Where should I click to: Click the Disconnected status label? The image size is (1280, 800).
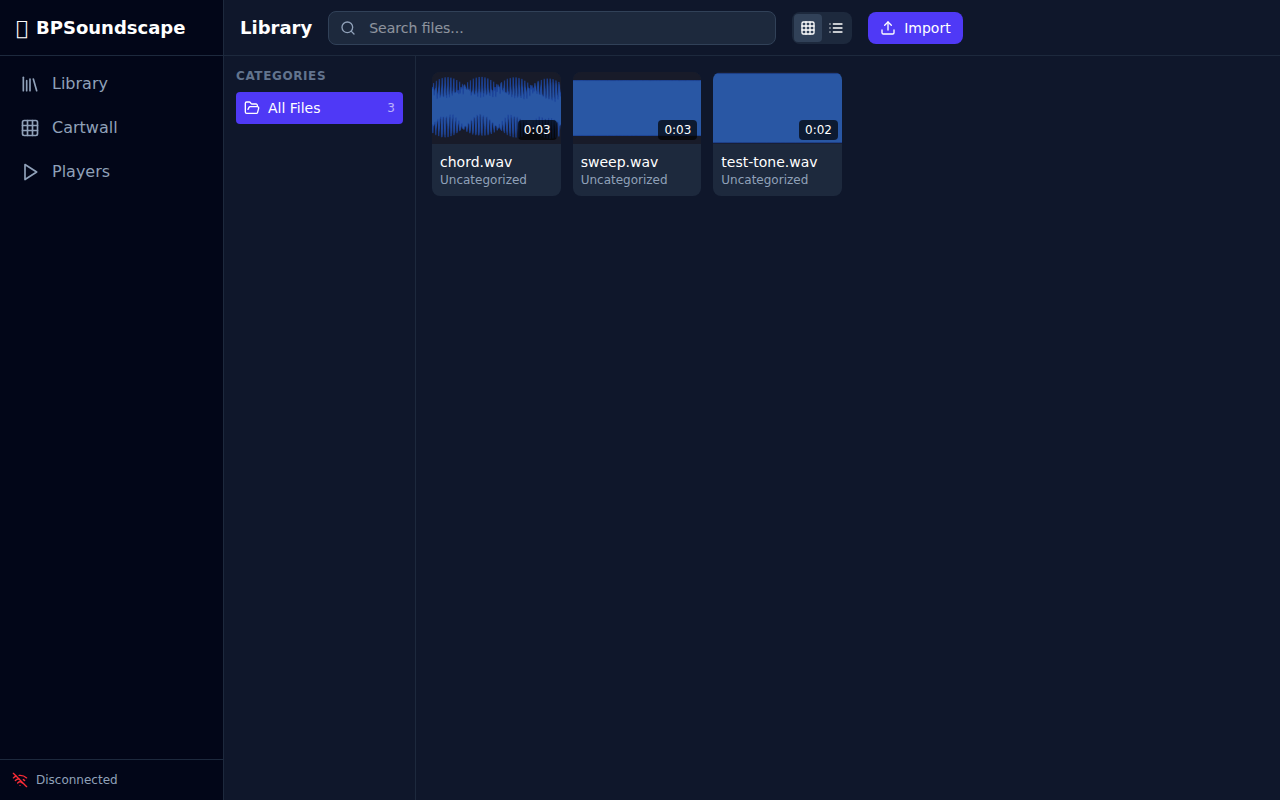(x=76, y=779)
